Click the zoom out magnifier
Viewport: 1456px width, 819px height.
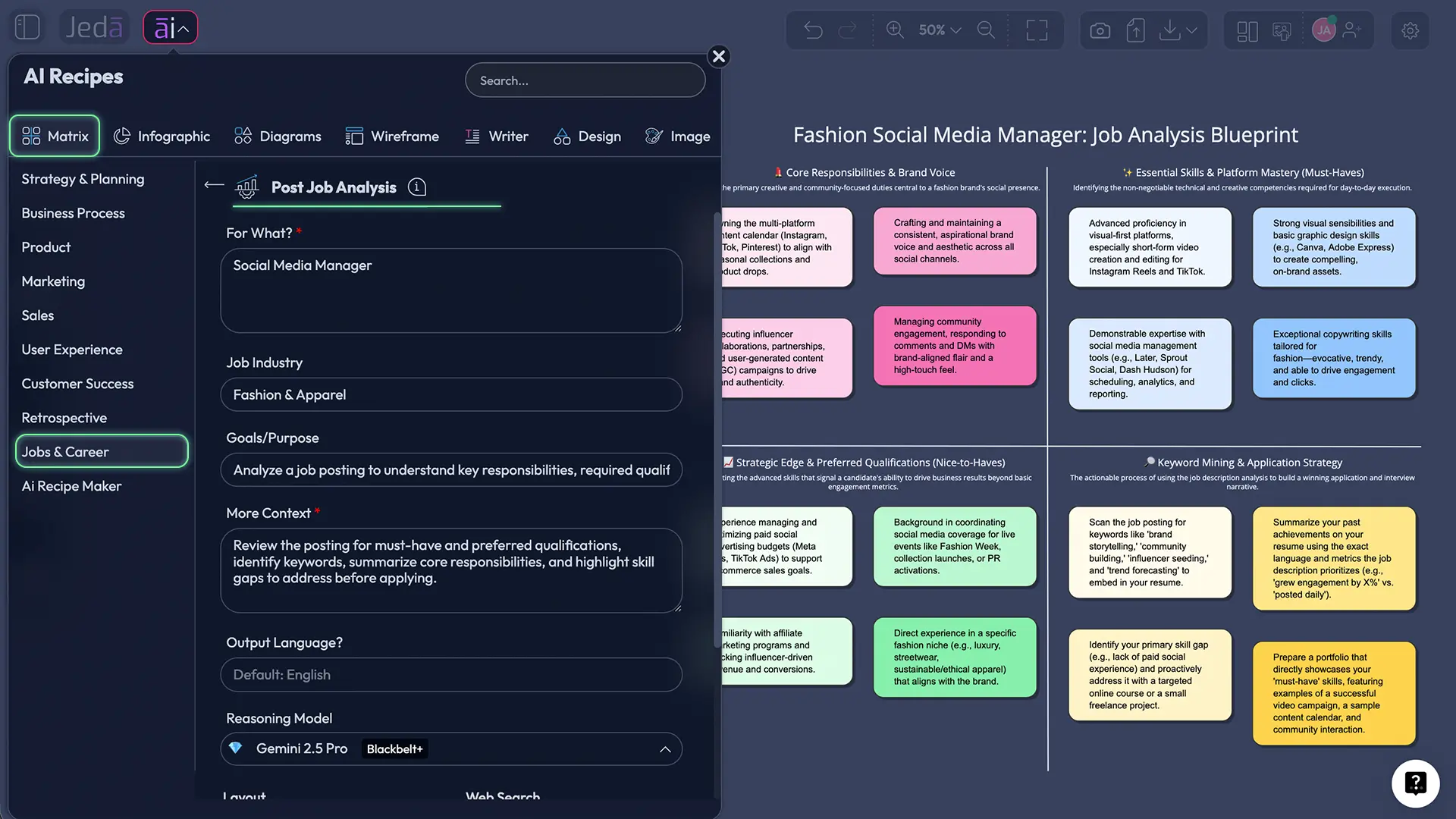coord(986,30)
